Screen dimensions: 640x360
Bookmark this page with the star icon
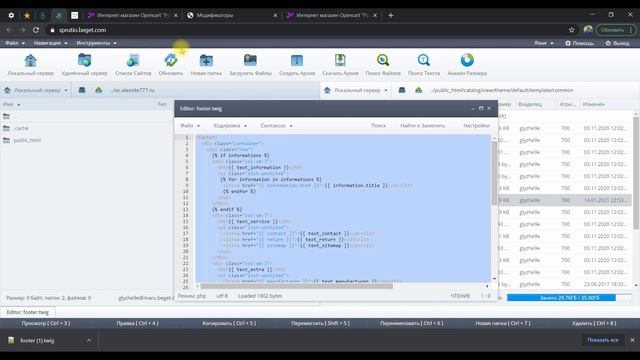coord(571,30)
